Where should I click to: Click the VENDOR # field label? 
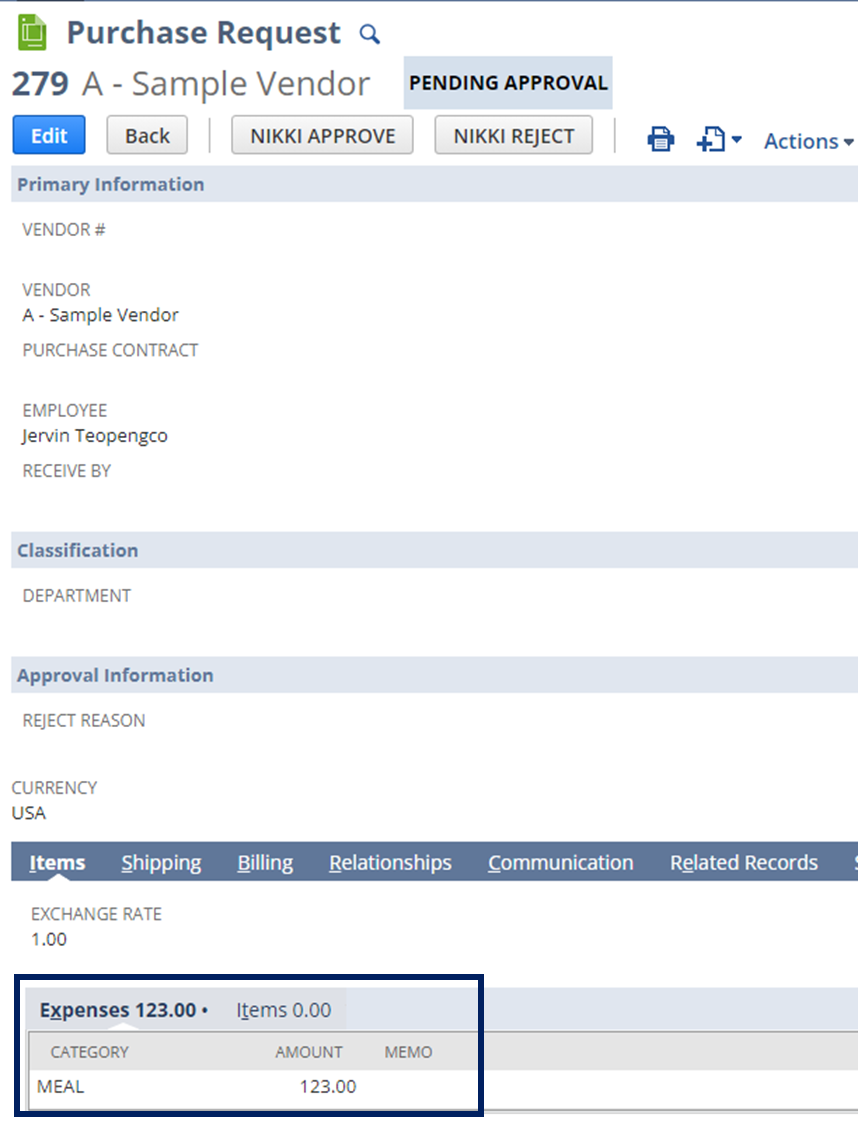pyautogui.click(x=64, y=230)
